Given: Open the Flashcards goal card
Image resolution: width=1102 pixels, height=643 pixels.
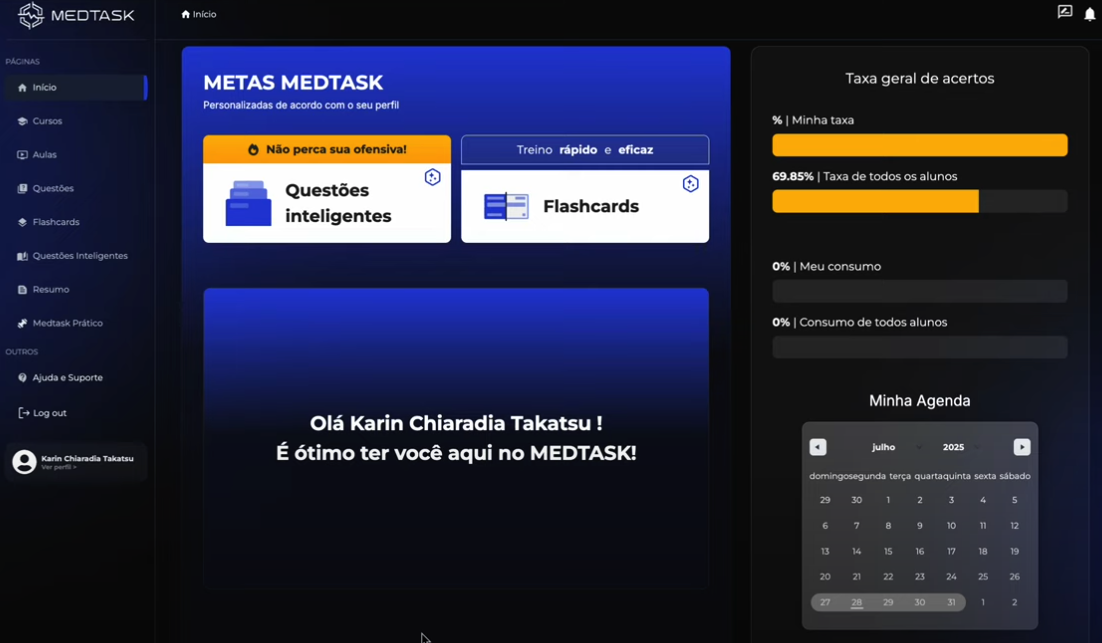Looking at the screenshot, I should [585, 207].
